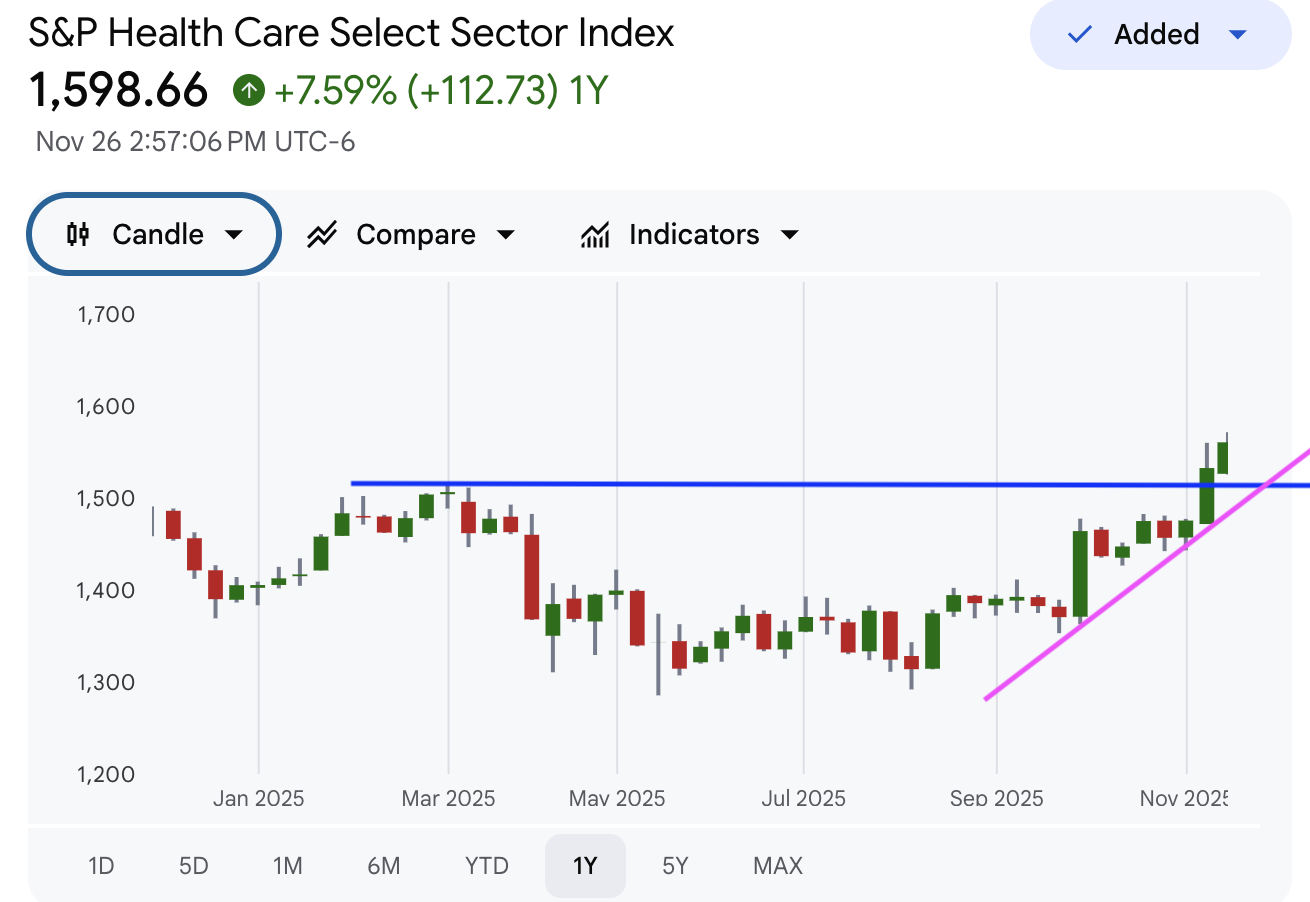
Task: Switch to the 5D time range
Action: [x=193, y=865]
